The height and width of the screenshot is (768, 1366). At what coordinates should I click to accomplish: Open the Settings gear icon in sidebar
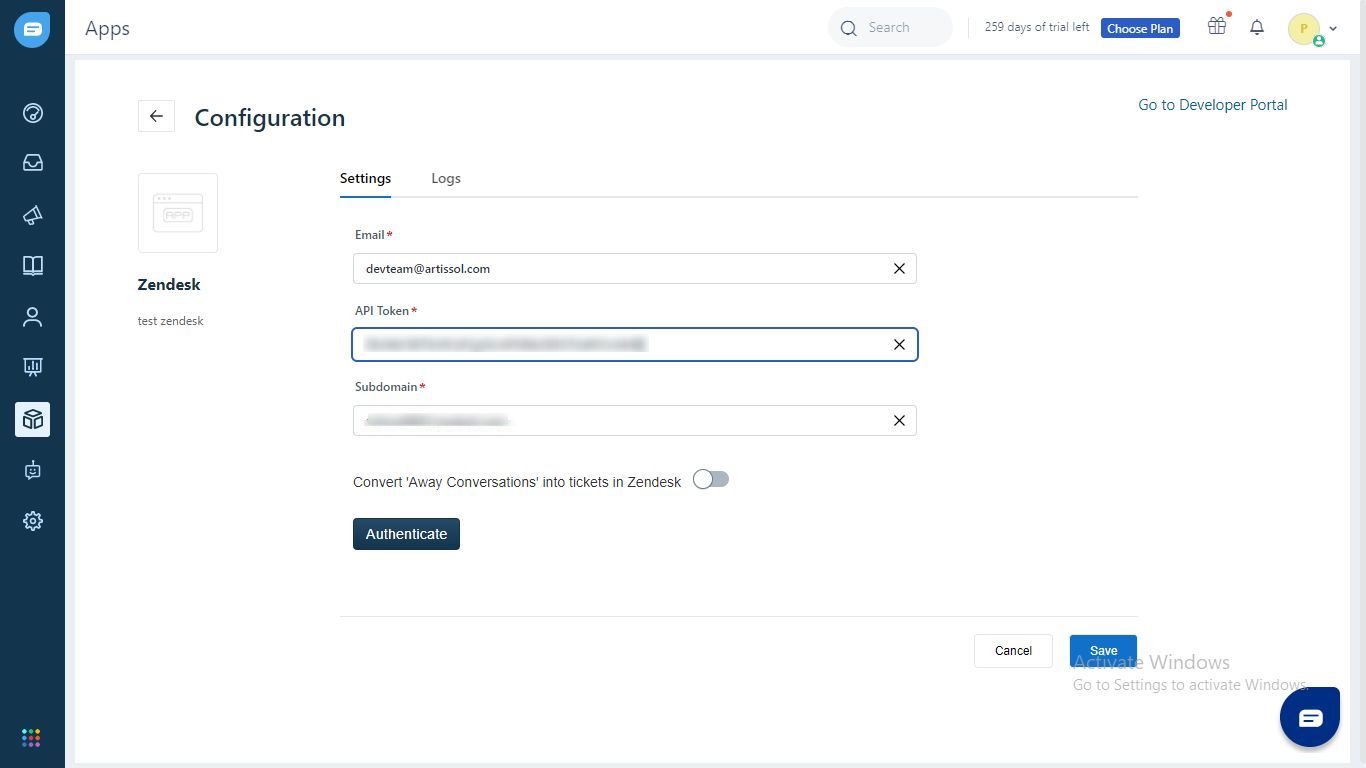pyautogui.click(x=33, y=521)
